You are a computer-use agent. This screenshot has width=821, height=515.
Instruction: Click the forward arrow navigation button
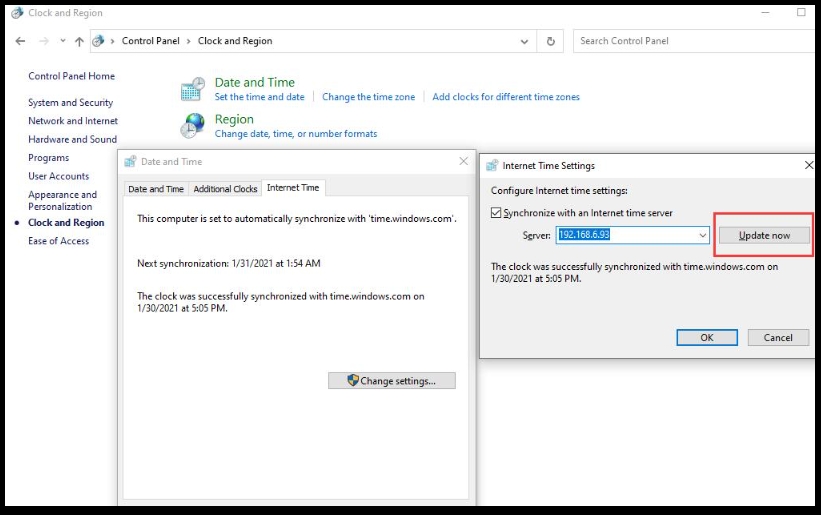point(43,41)
